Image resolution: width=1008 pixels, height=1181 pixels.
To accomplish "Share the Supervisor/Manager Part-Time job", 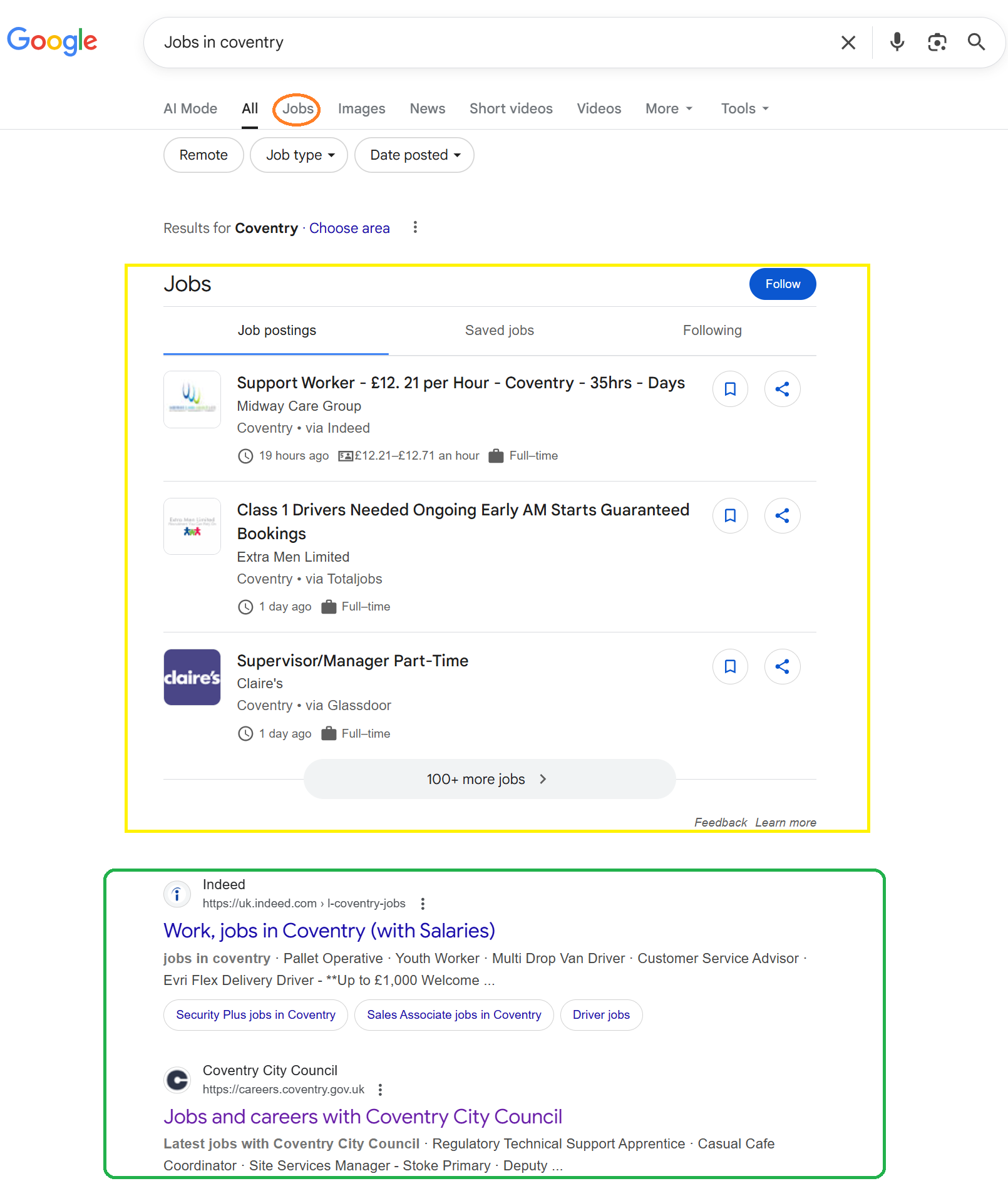I will (x=782, y=666).
